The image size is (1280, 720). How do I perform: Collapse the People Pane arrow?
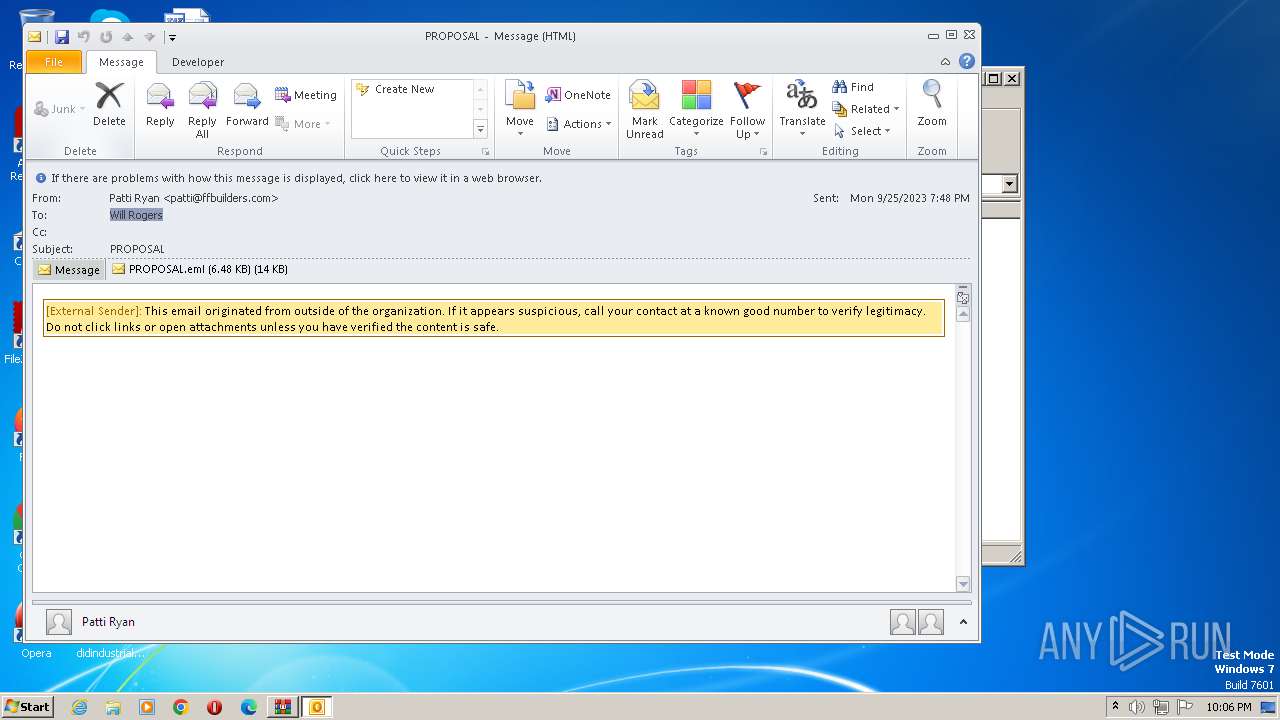coord(963,622)
